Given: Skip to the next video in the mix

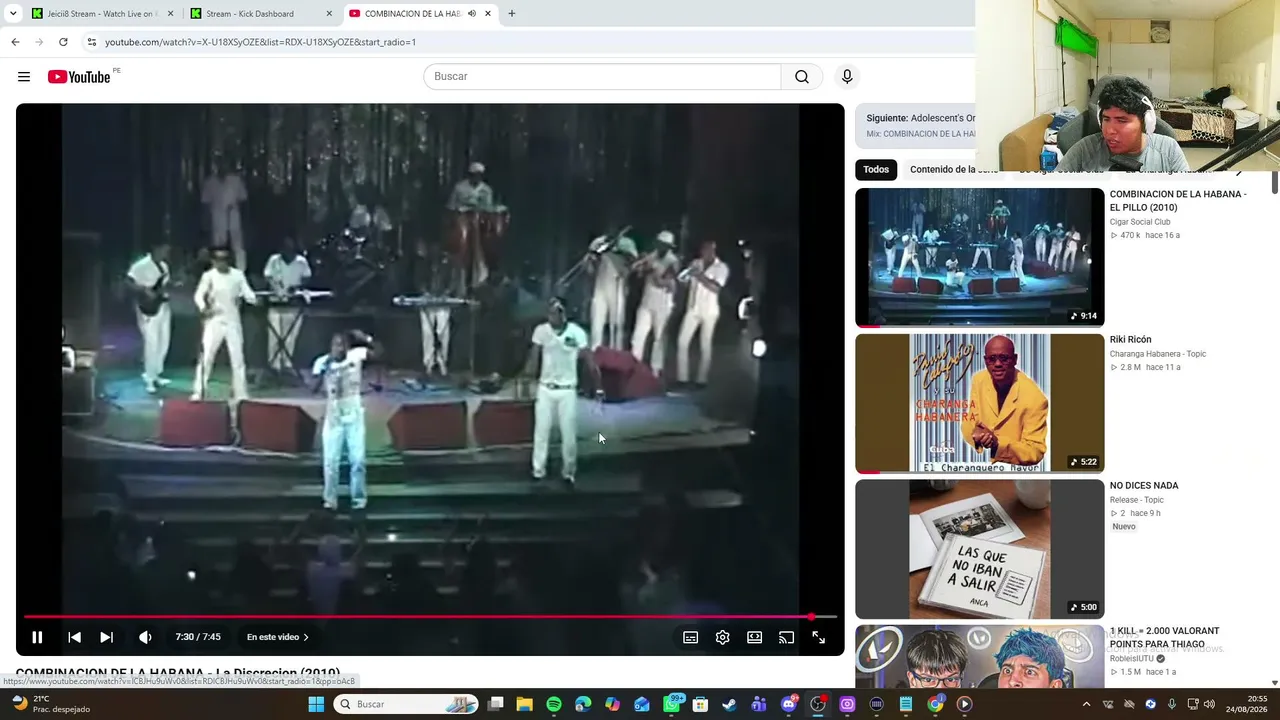Looking at the screenshot, I should pyautogui.click(x=106, y=637).
